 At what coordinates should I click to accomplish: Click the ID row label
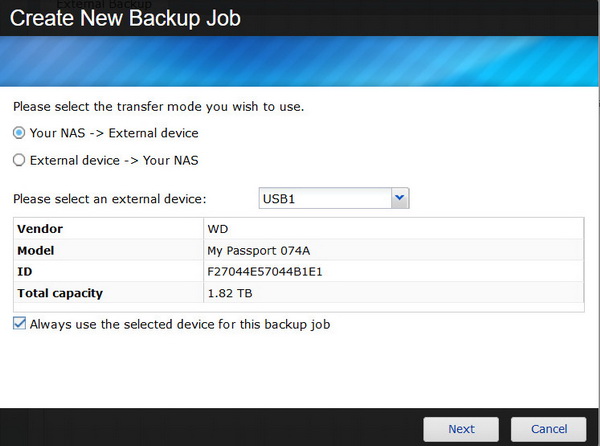26,271
